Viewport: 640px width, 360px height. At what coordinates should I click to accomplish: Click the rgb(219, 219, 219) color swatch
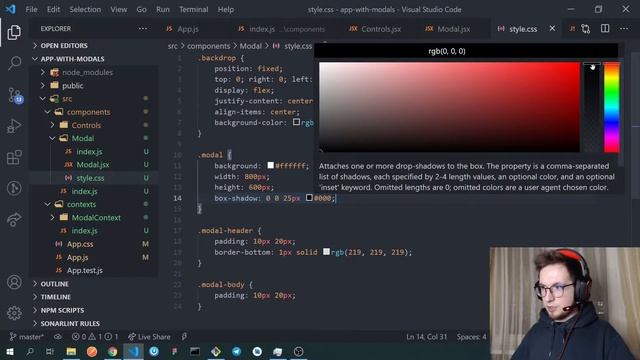(327, 252)
